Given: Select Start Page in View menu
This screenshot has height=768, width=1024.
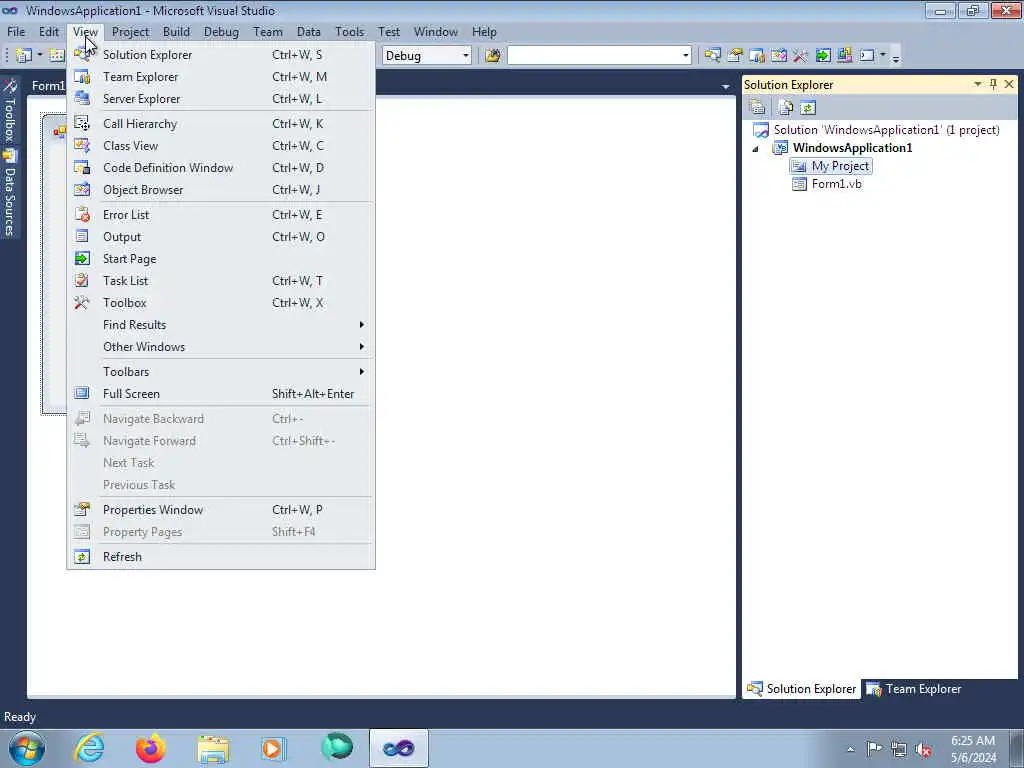Looking at the screenshot, I should pyautogui.click(x=221, y=259).
